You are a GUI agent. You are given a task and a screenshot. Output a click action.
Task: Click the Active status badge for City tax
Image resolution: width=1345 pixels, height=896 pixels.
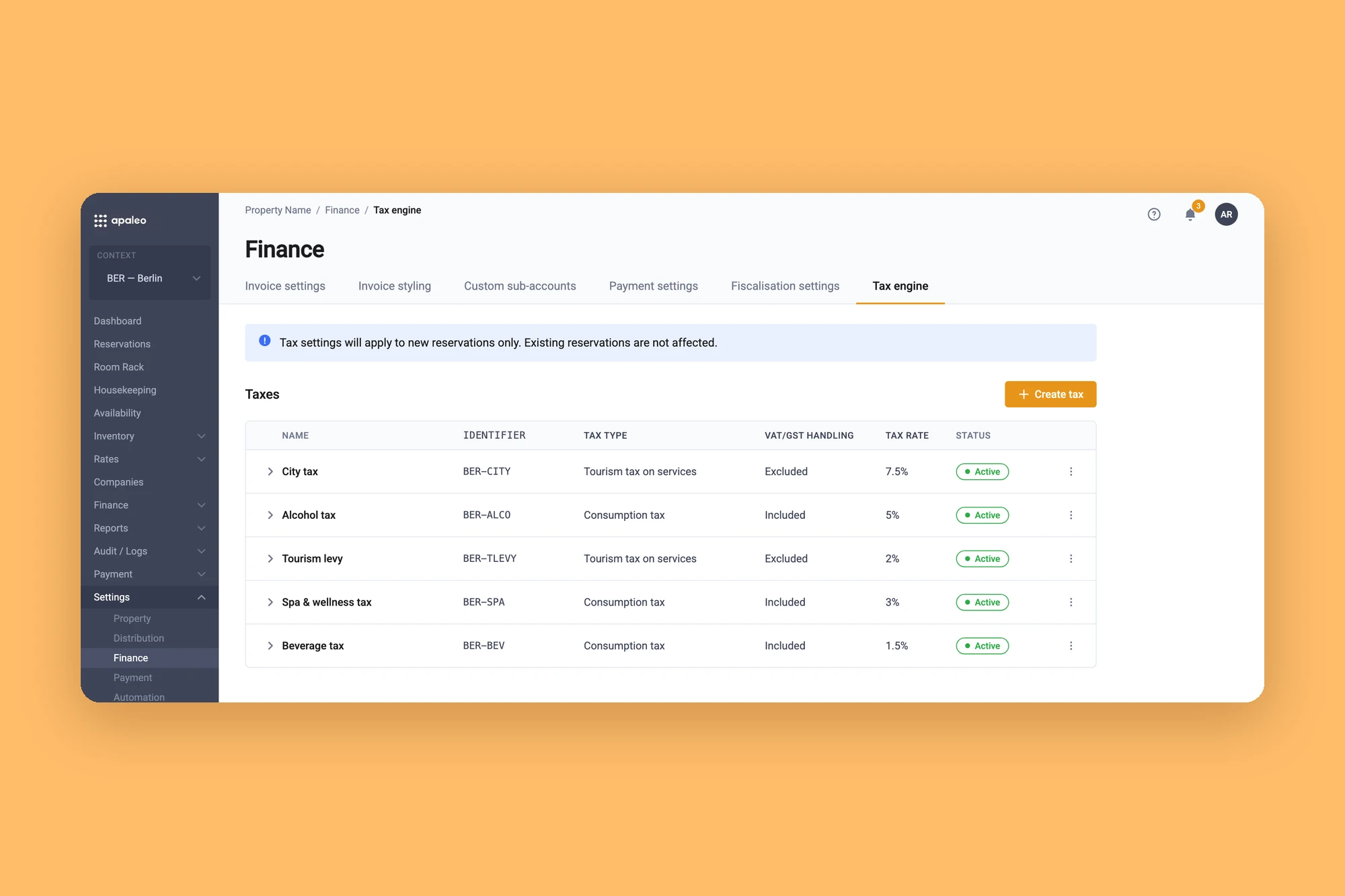coord(982,472)
